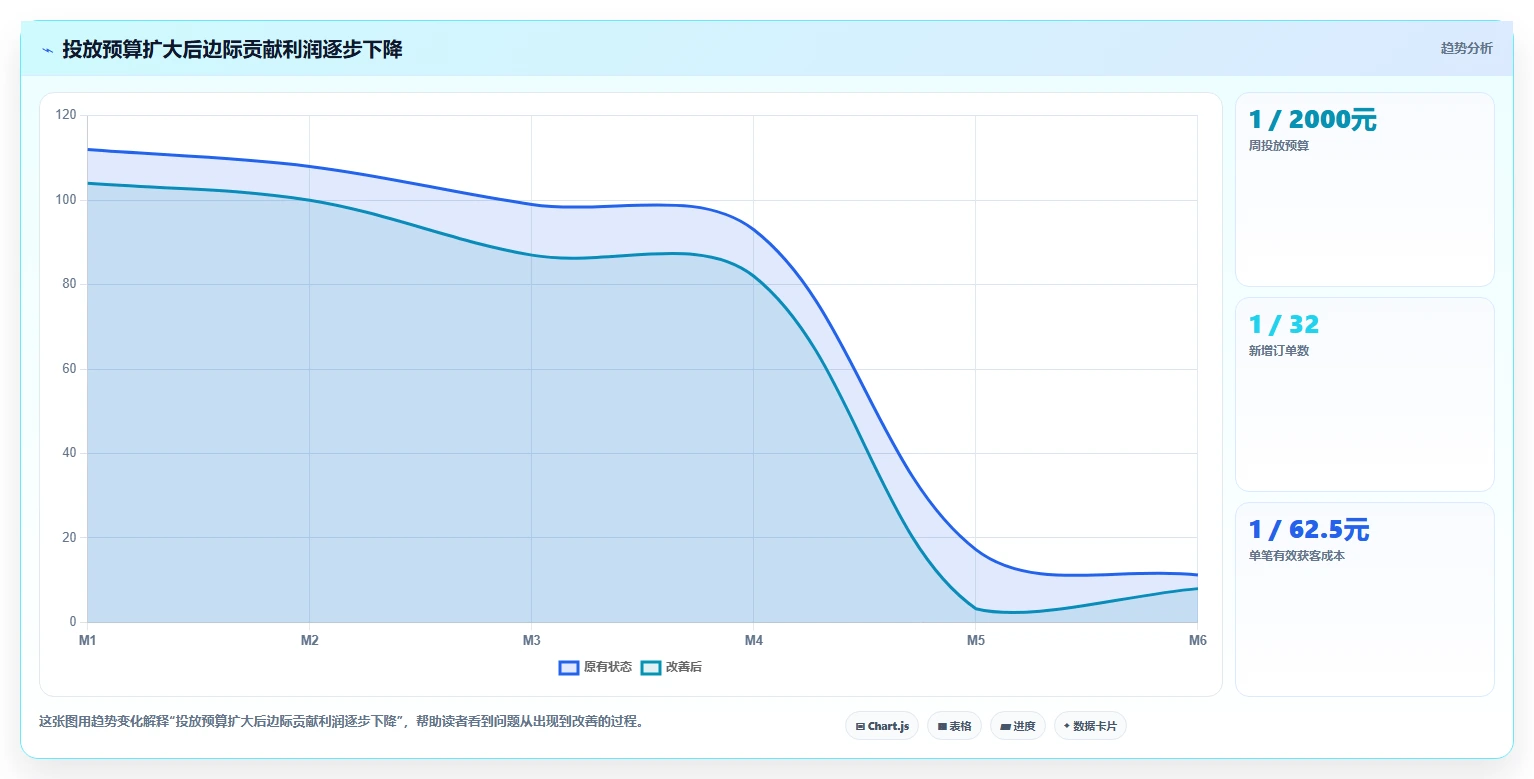
Task: Click the M3 x-axis label
Action: [531, 640]
